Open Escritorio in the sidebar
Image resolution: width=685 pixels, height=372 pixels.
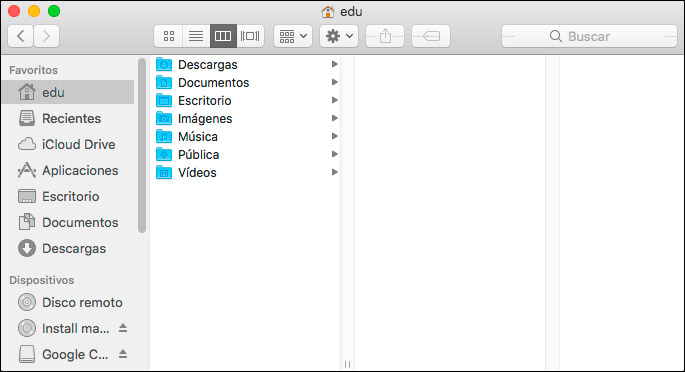coord(68,196)
